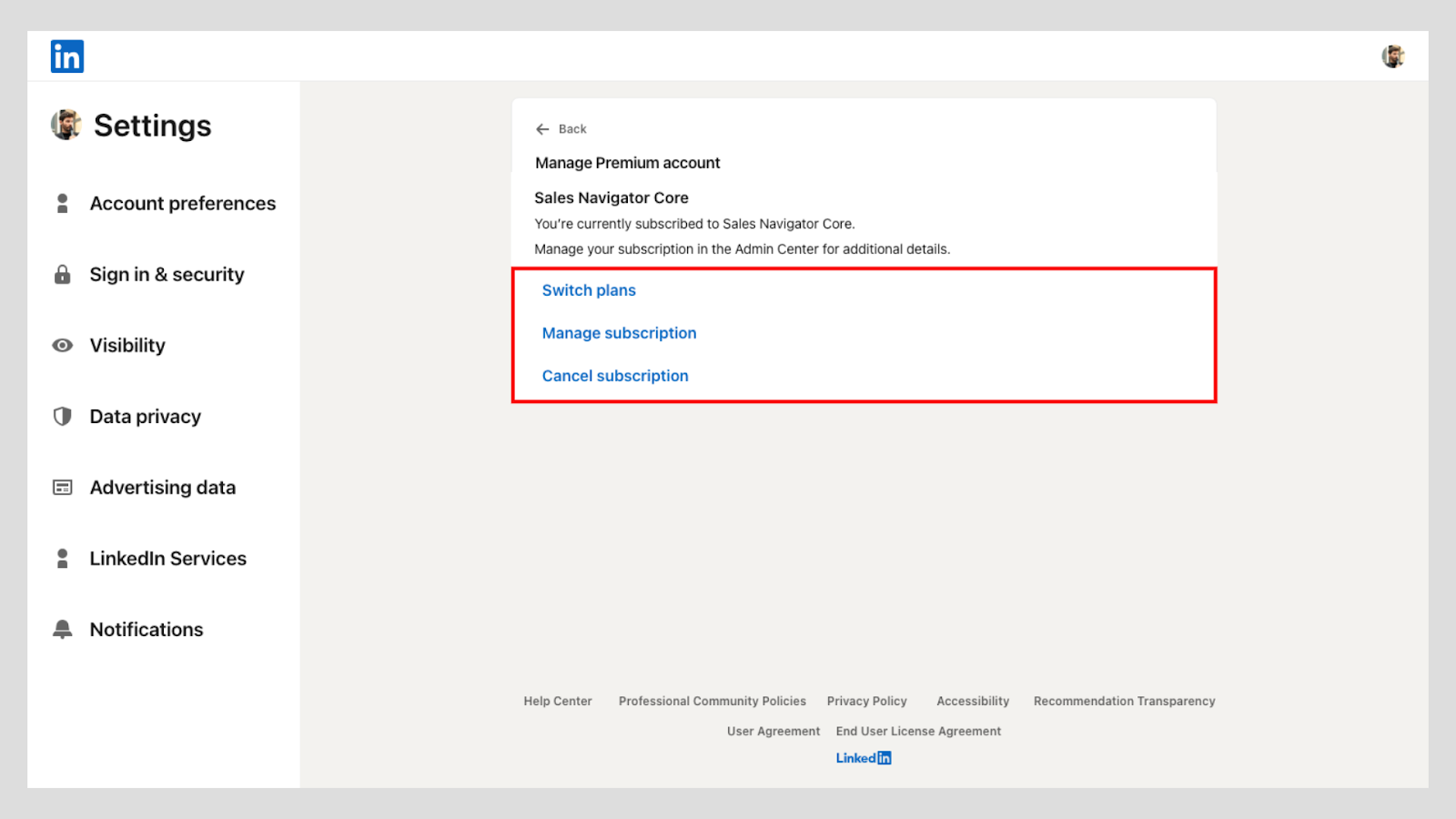The width and height of the screenshot is (1456, 819).
Task: Open Notifications settings
Action: (146, 629)
